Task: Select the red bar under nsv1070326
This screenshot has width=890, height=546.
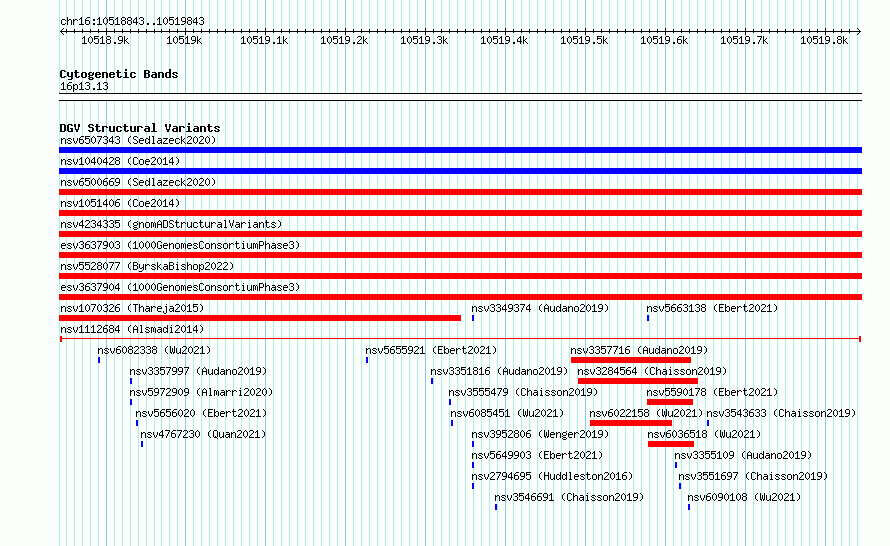Action: pos(260,318)
